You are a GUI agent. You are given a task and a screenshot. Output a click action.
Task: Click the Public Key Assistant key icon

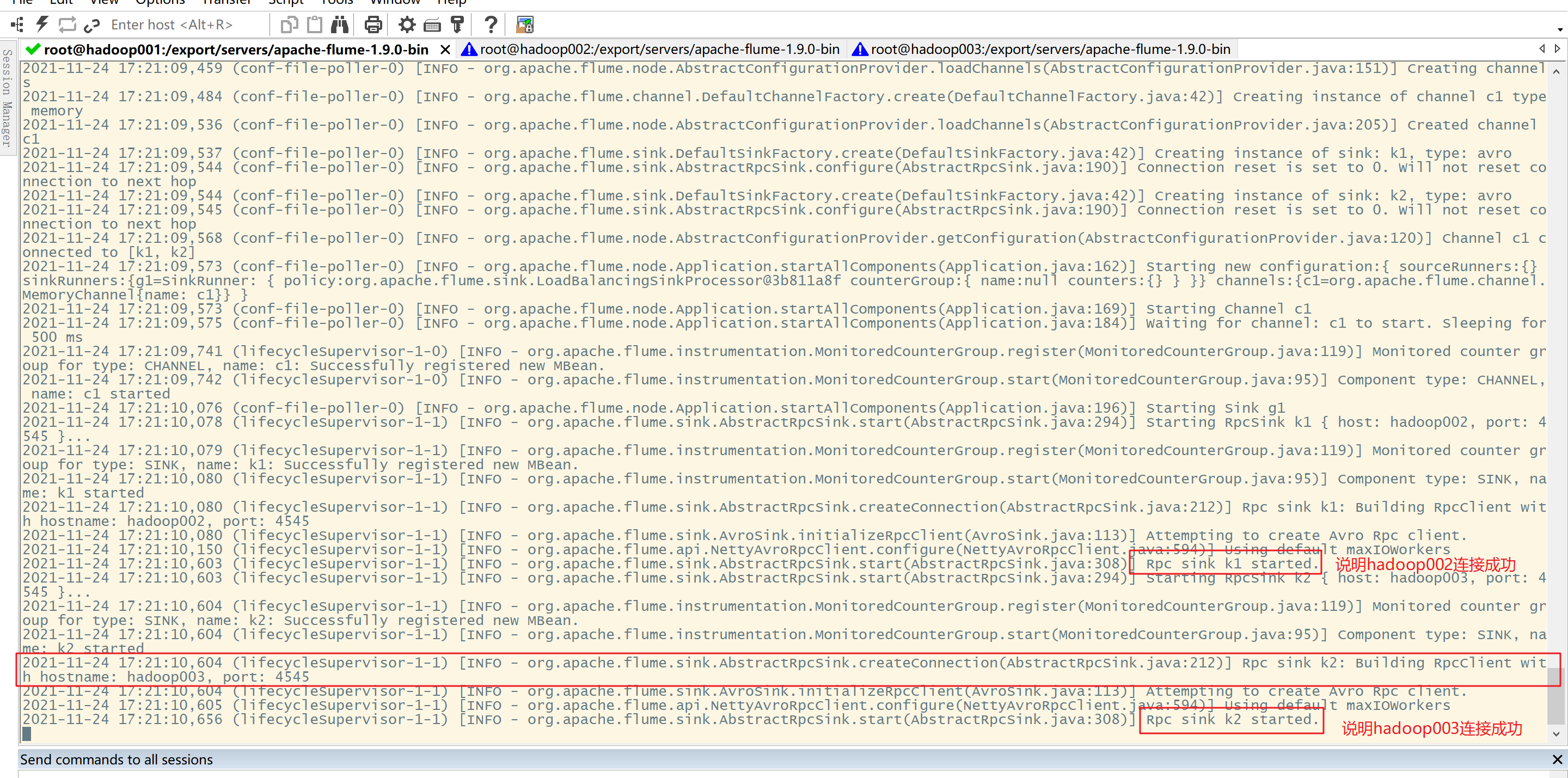(x=457, y=25)
